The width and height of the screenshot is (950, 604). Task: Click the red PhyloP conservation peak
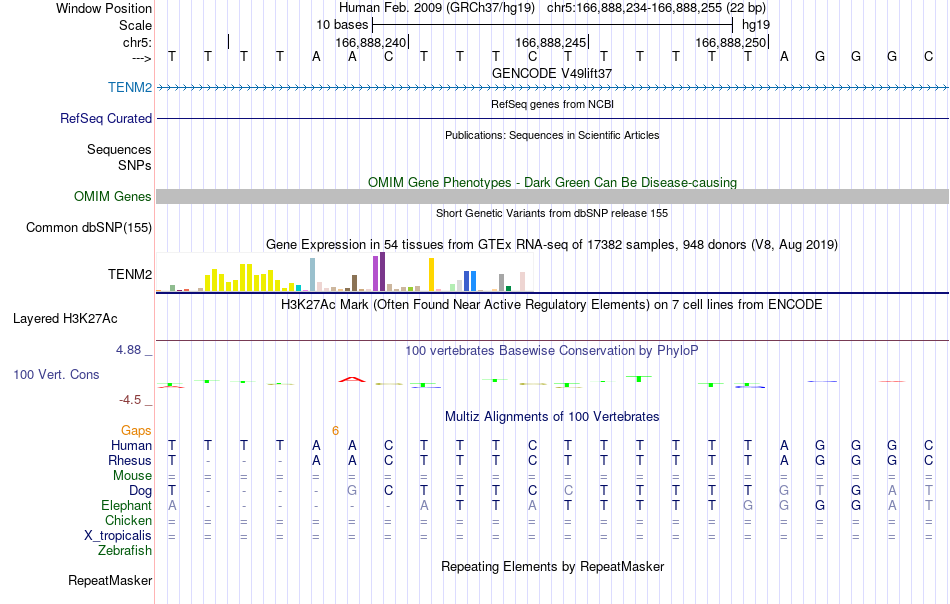point(352,379)
